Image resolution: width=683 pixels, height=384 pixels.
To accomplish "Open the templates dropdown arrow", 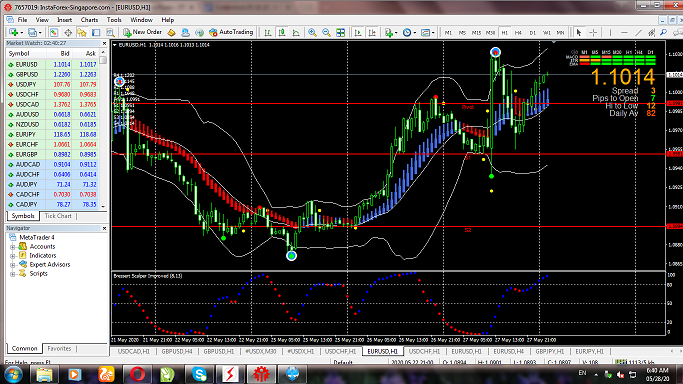I will (433, 33).
